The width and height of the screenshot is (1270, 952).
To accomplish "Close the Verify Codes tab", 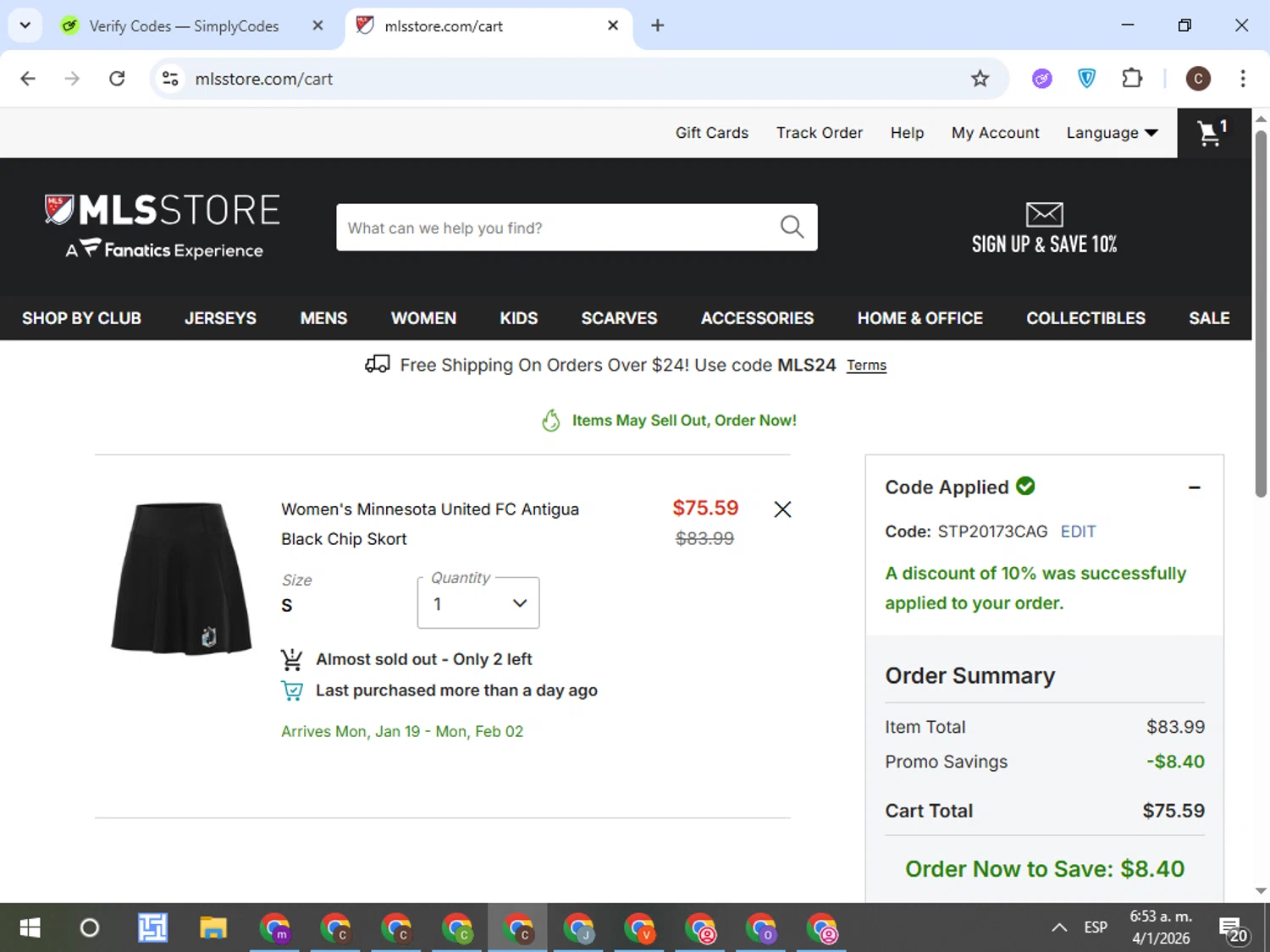I will [x=317, y=25].
